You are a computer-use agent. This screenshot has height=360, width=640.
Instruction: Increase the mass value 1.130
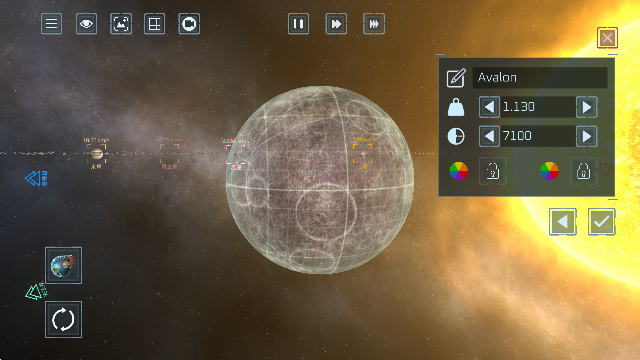point(587,107)
